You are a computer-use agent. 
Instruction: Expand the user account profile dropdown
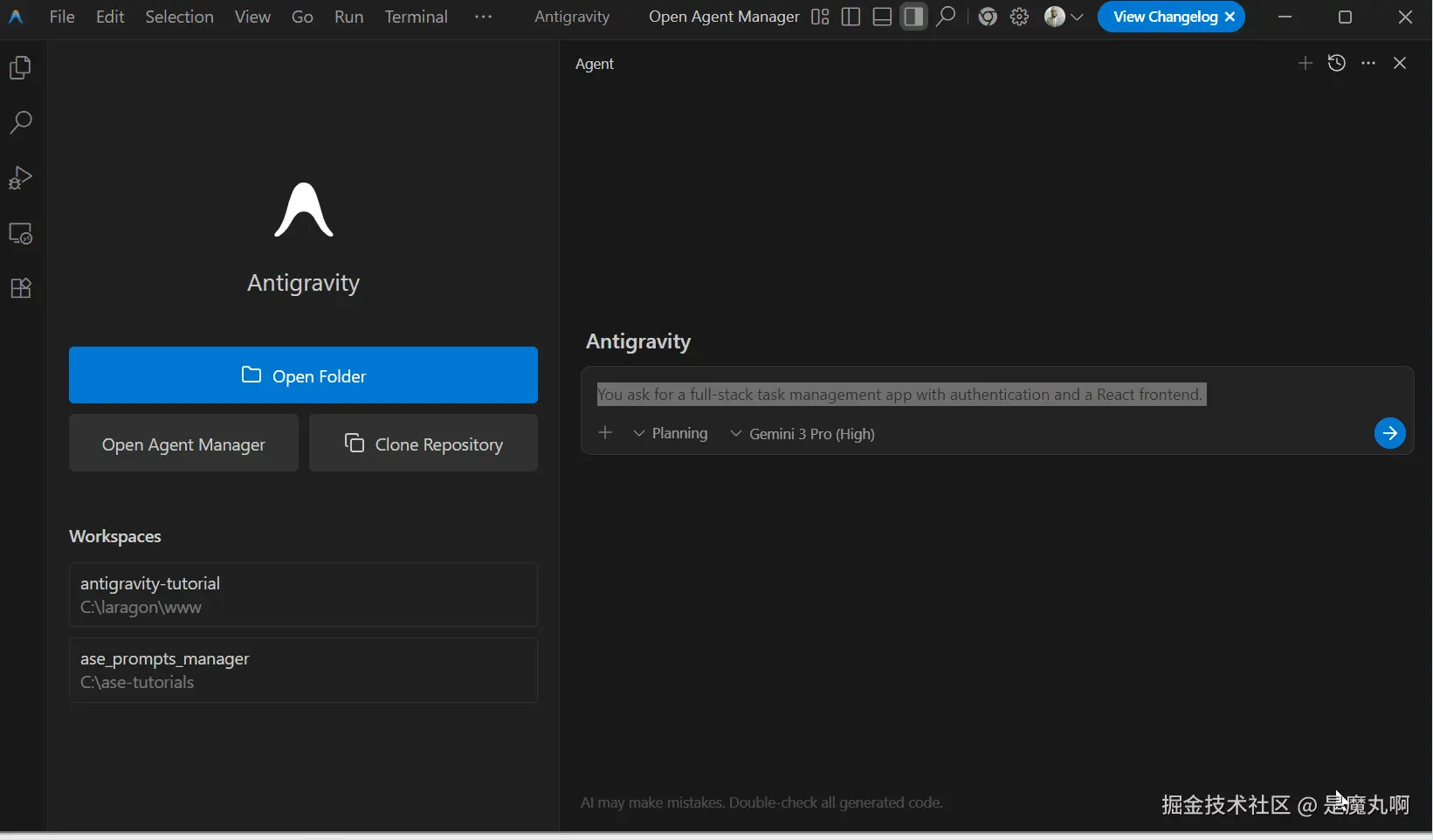[1064, 17]
